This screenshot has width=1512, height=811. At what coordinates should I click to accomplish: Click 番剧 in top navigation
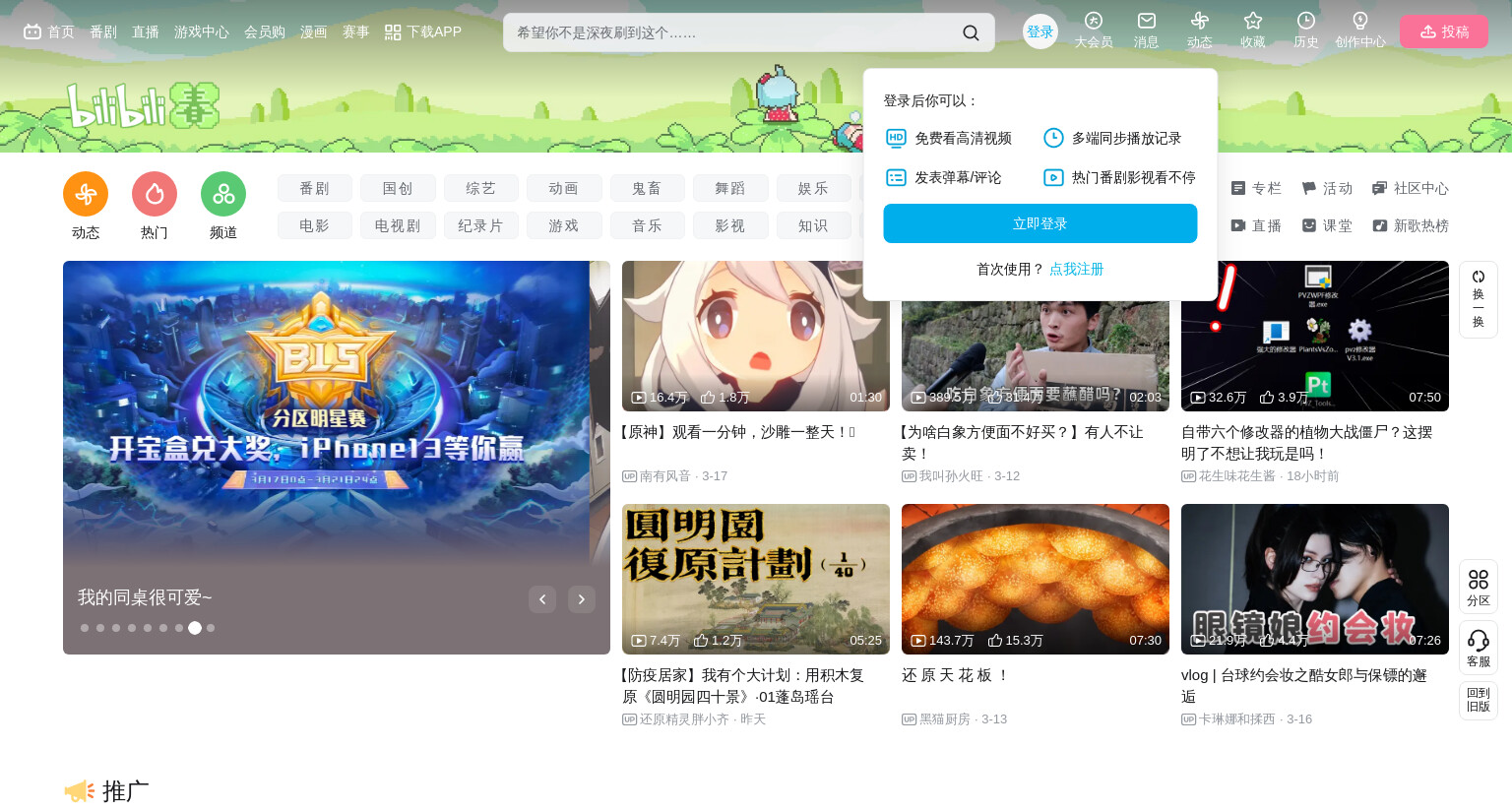point(103,31)
